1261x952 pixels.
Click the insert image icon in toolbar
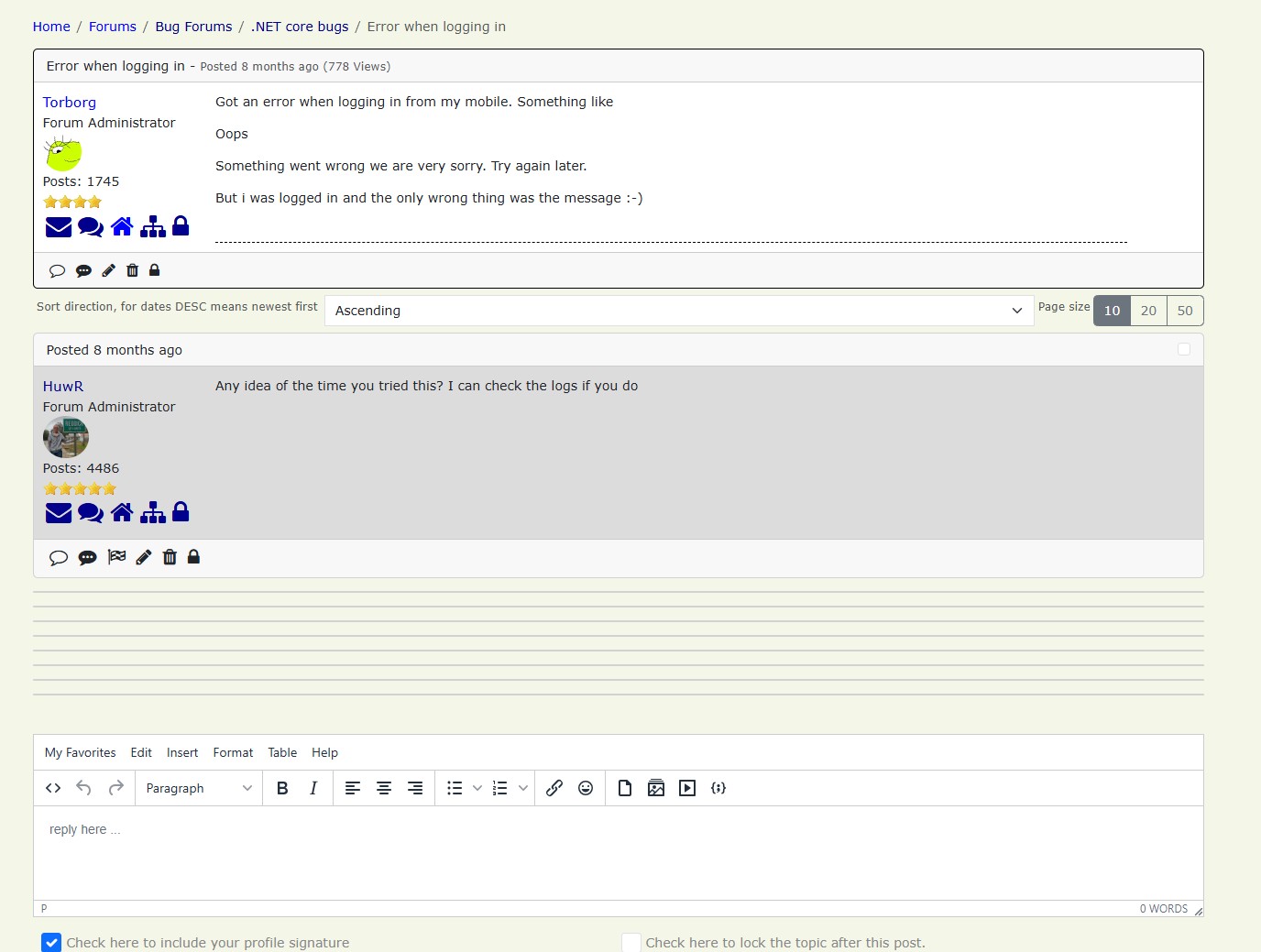[x=656, y=788]
